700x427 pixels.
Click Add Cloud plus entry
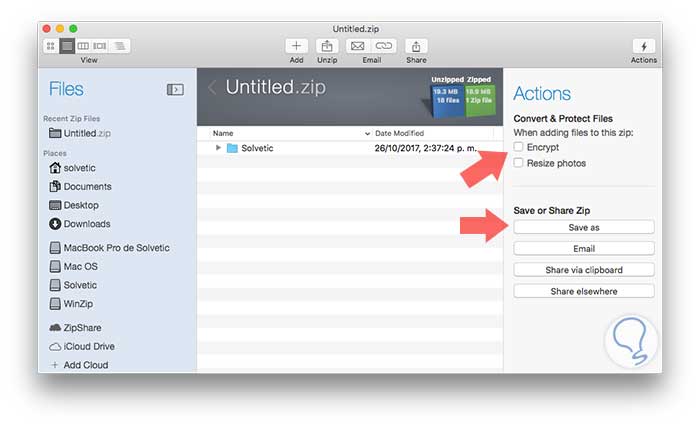pyautogui.click(x=79, y=365)
